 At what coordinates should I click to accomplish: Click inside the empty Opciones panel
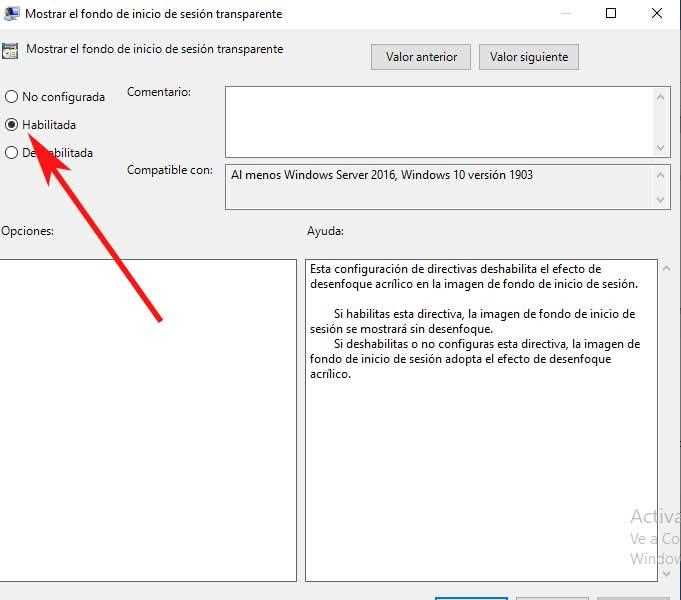(148, 420)
